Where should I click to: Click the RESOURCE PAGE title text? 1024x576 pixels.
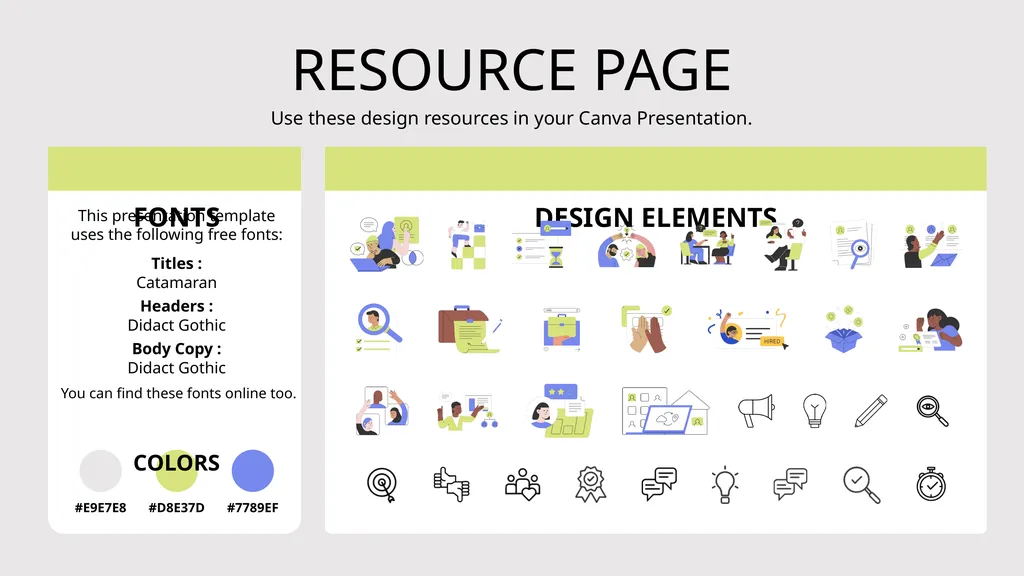(511, 70)
